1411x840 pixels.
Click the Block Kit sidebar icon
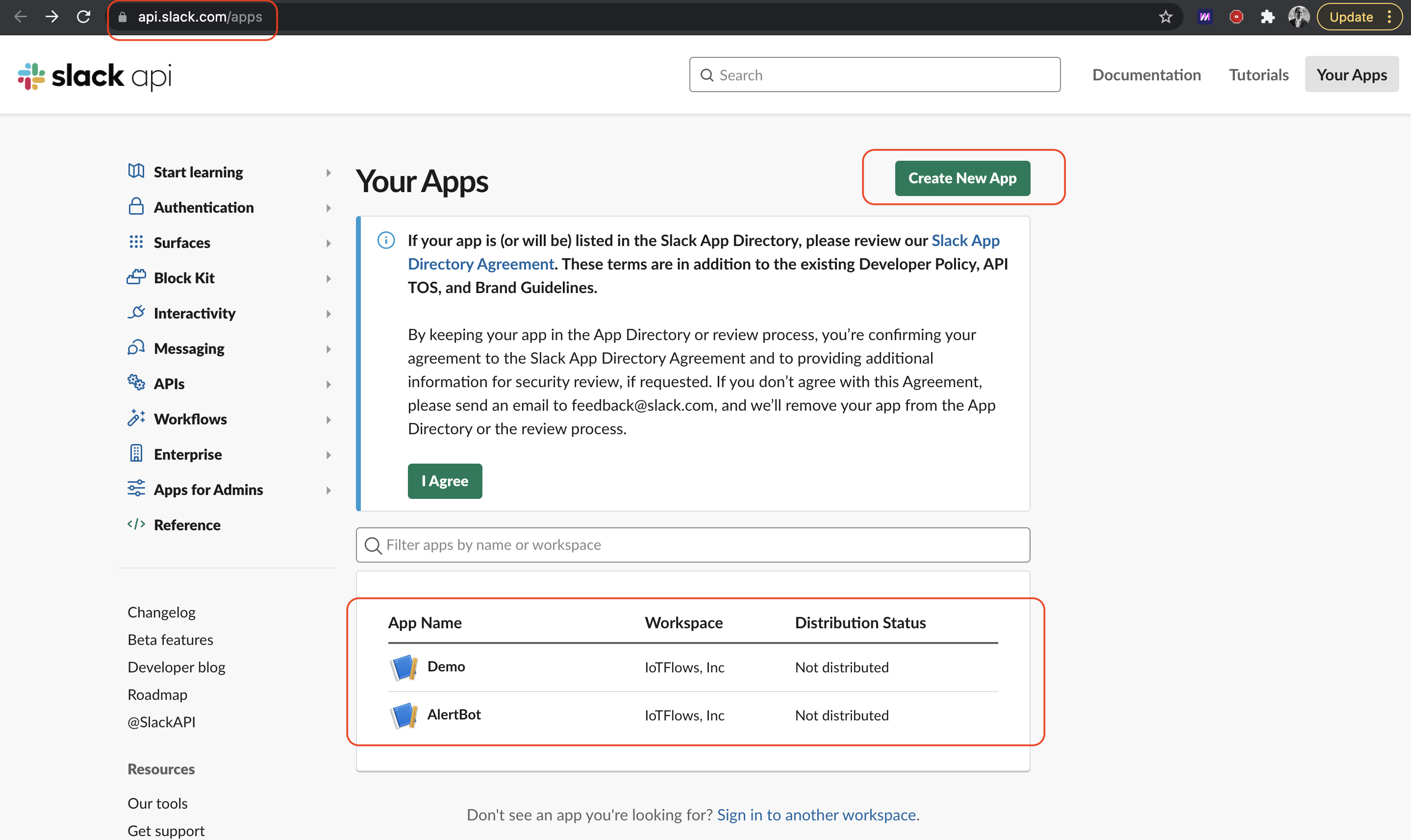pyautogui.click(x=136, y=277)
